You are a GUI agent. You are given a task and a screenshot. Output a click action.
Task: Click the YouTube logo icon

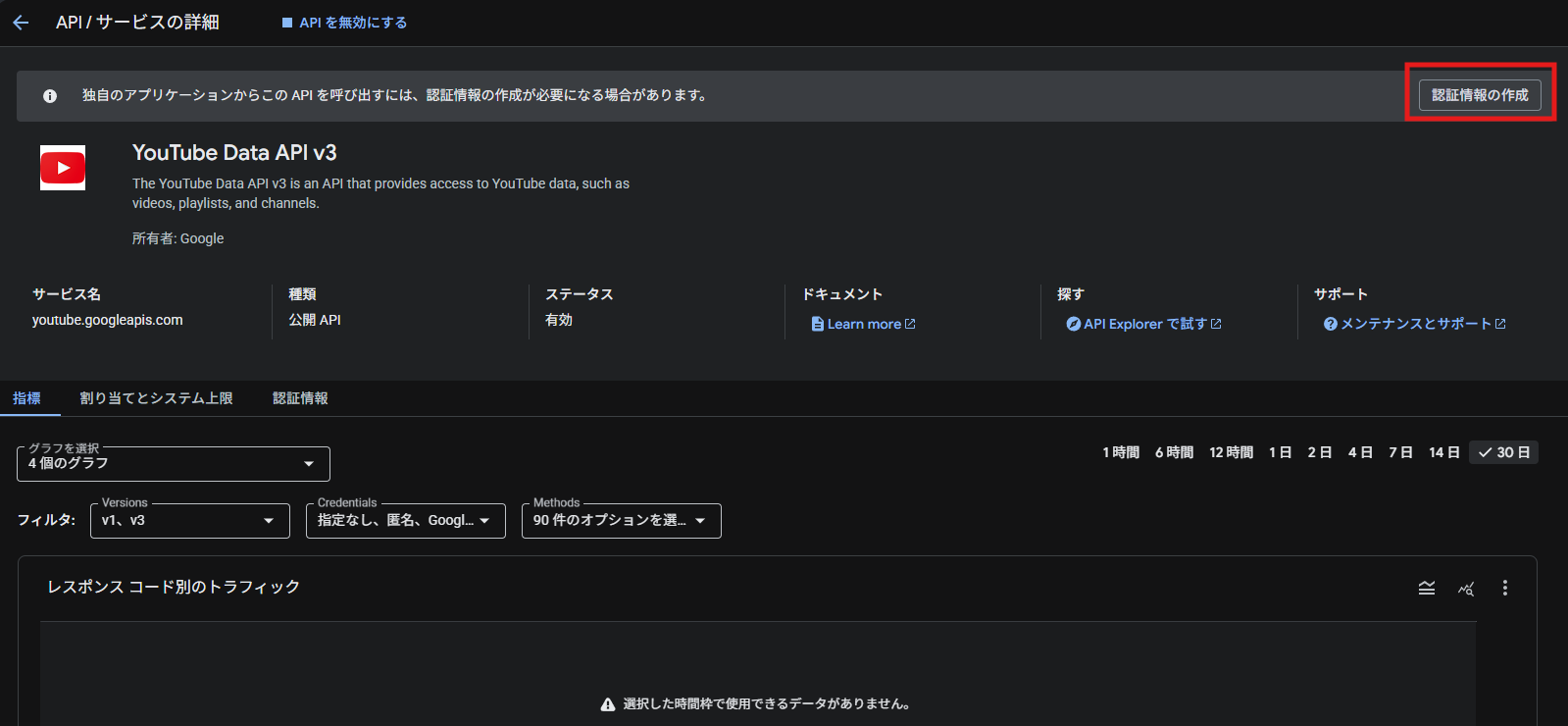[63, 168]
